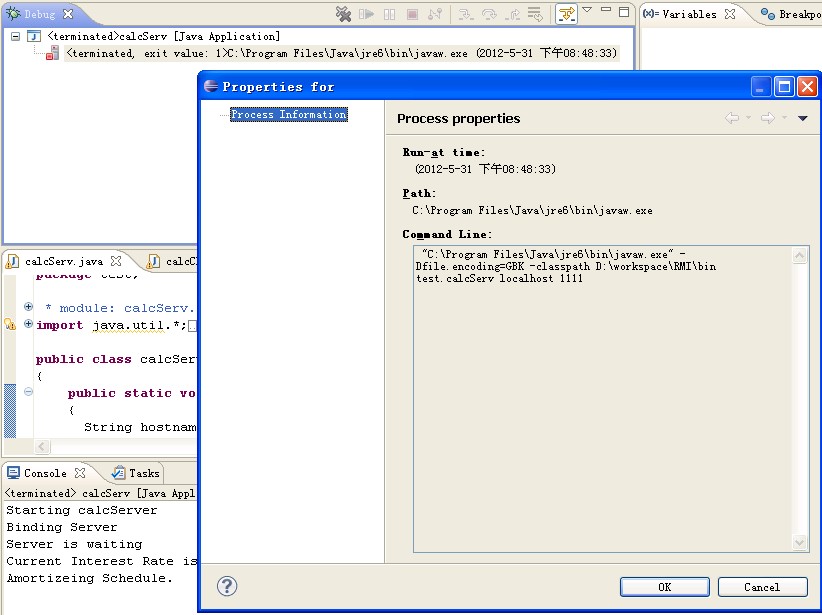822x615 pixels.
Task: Click Command Line scrollbar down arrow
Action: pyautogui.click(x=799, y=543)
